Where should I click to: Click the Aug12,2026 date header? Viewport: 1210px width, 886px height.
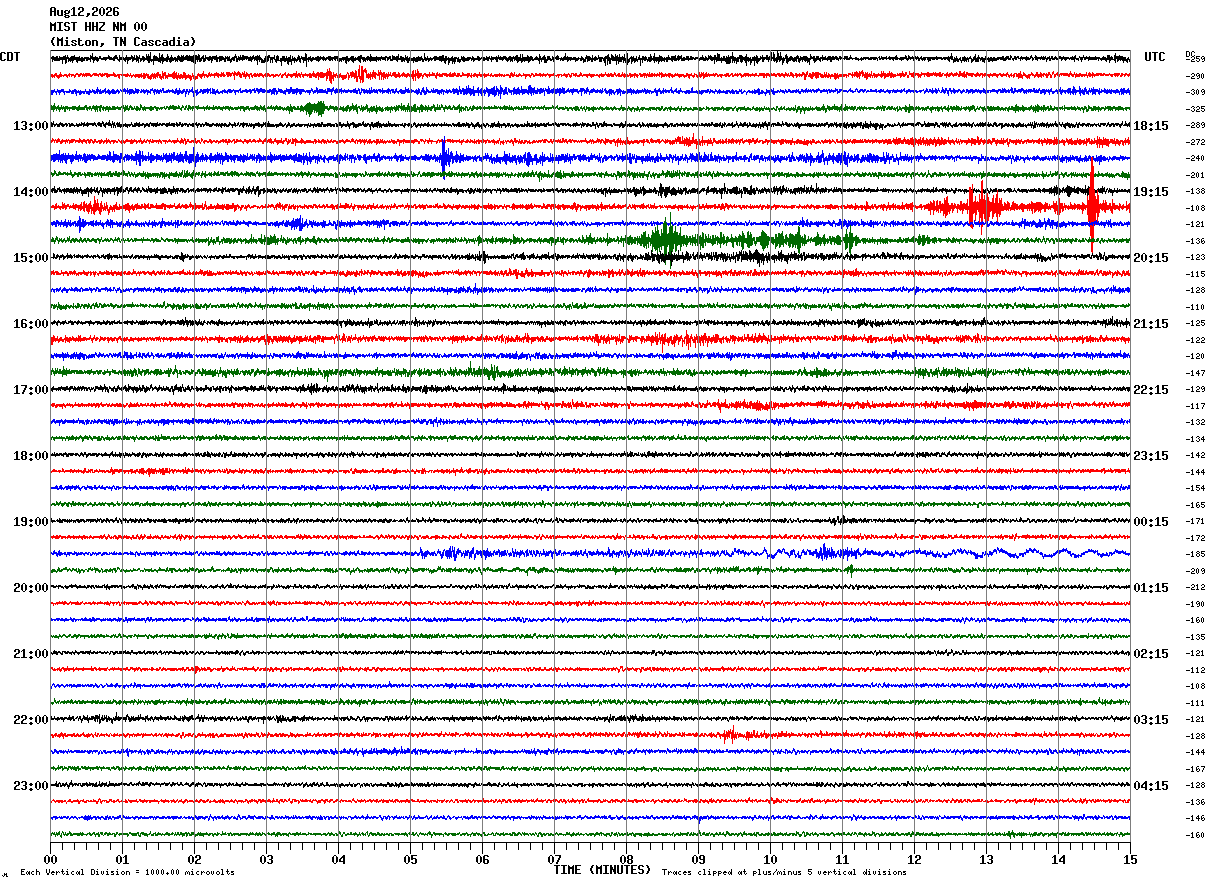tap(84, 12)
